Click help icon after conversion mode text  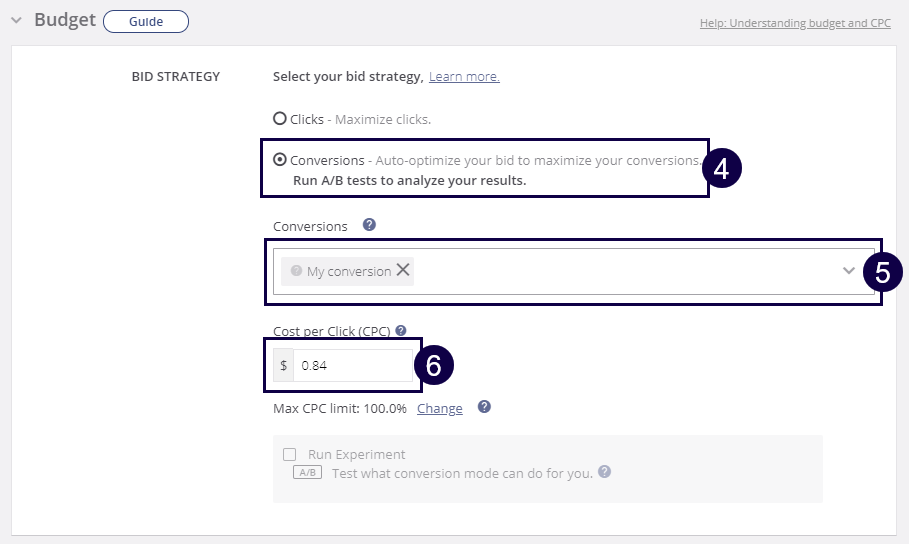[604, 472]
